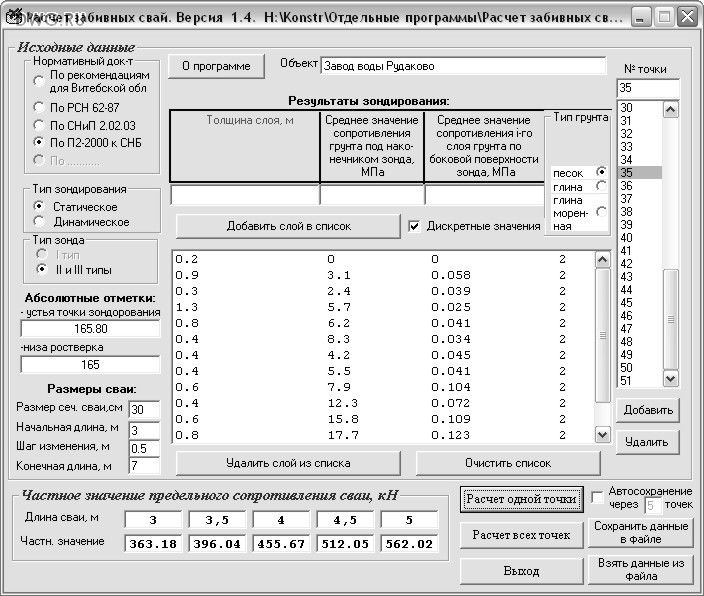Select 'глина' soil type radio
Screen dimensions: 704x596
(601, 185)
